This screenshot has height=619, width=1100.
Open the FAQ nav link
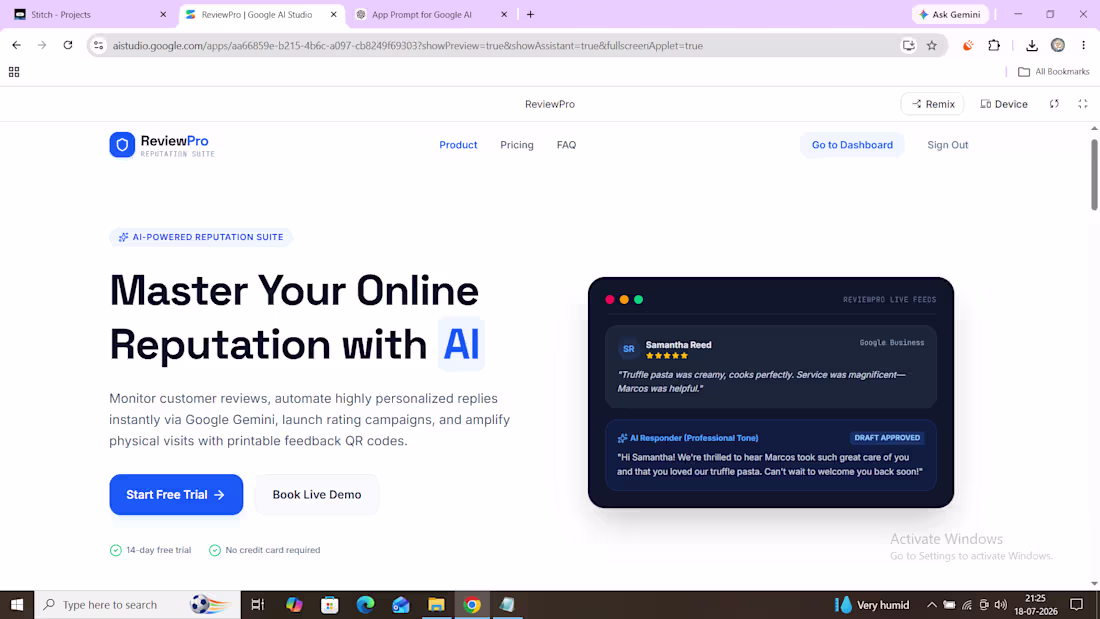point(566,145)
